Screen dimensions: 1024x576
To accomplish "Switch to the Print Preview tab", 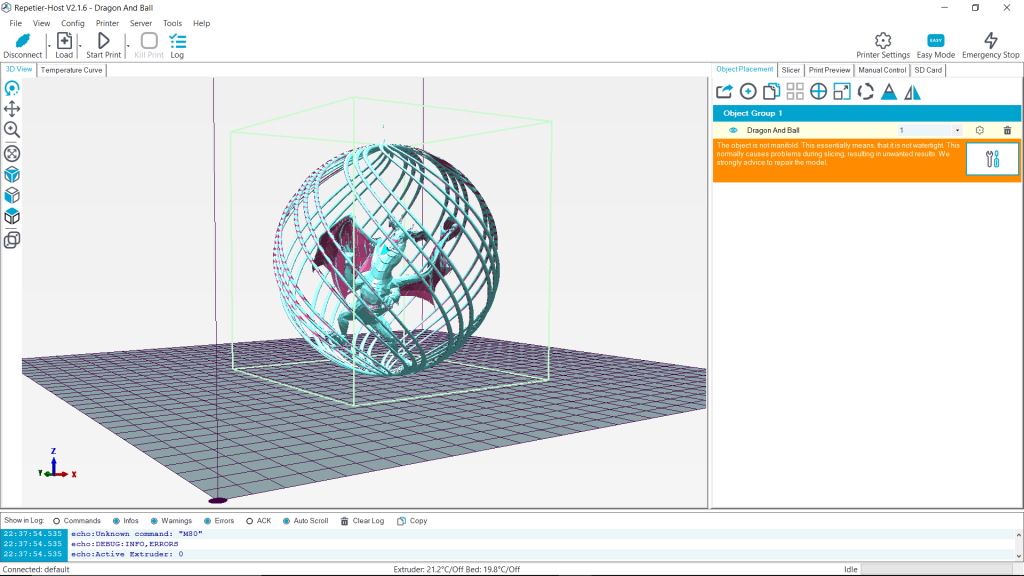I will 828,70.
